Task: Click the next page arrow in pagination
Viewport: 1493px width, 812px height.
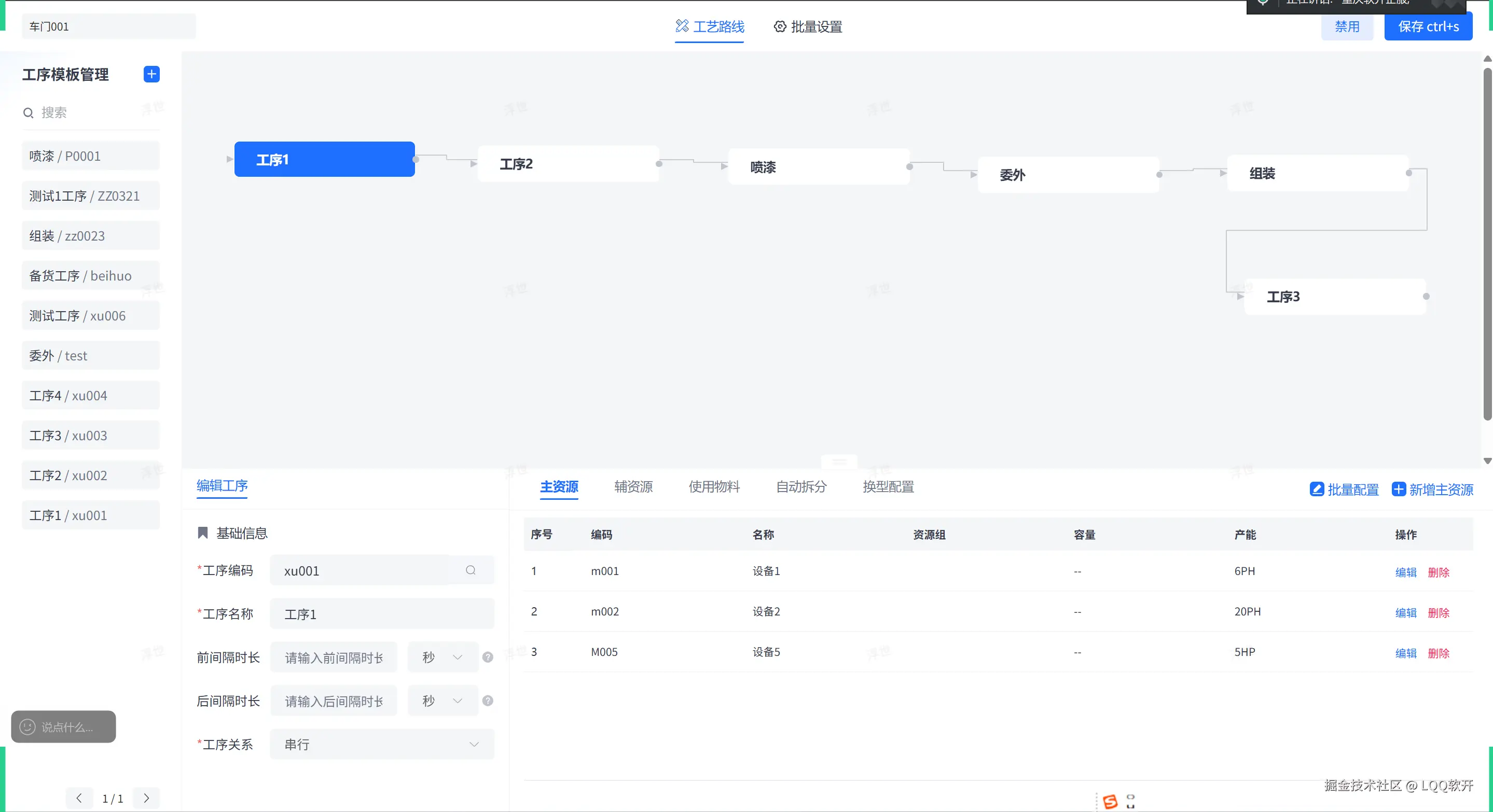Action: [x=146, y=798]
